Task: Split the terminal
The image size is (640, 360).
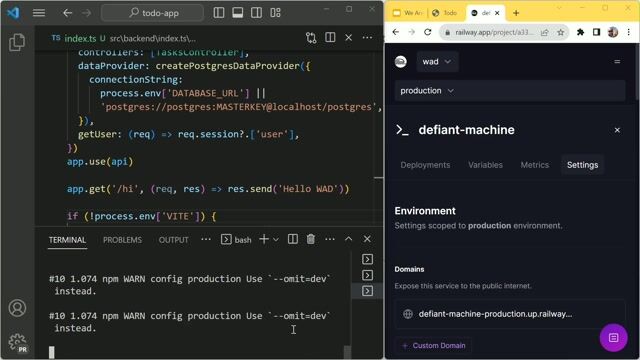Action: pyautogui.click(x=293, y=239)
